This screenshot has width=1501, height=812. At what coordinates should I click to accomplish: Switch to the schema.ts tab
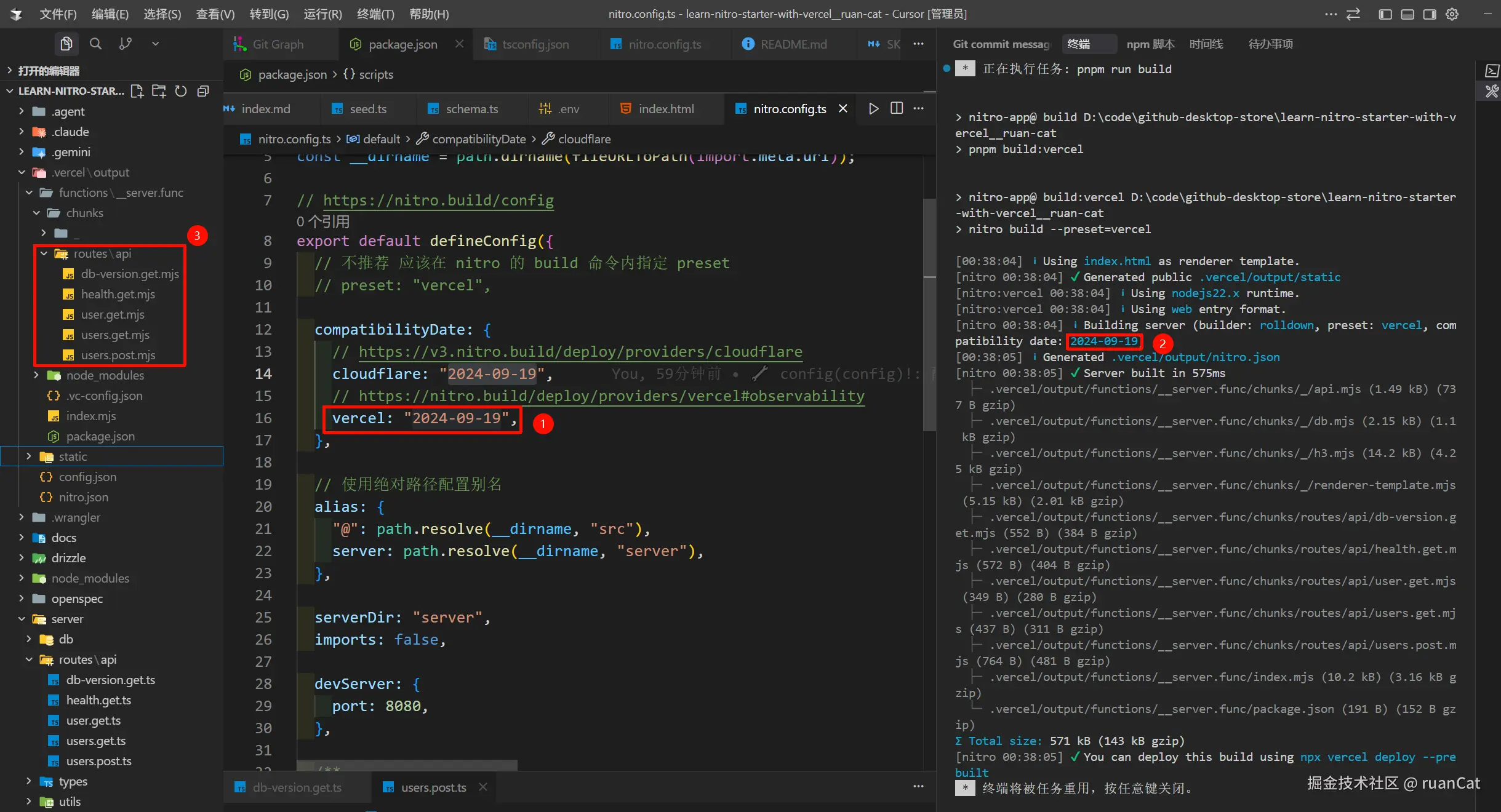(x=471, y=109)
